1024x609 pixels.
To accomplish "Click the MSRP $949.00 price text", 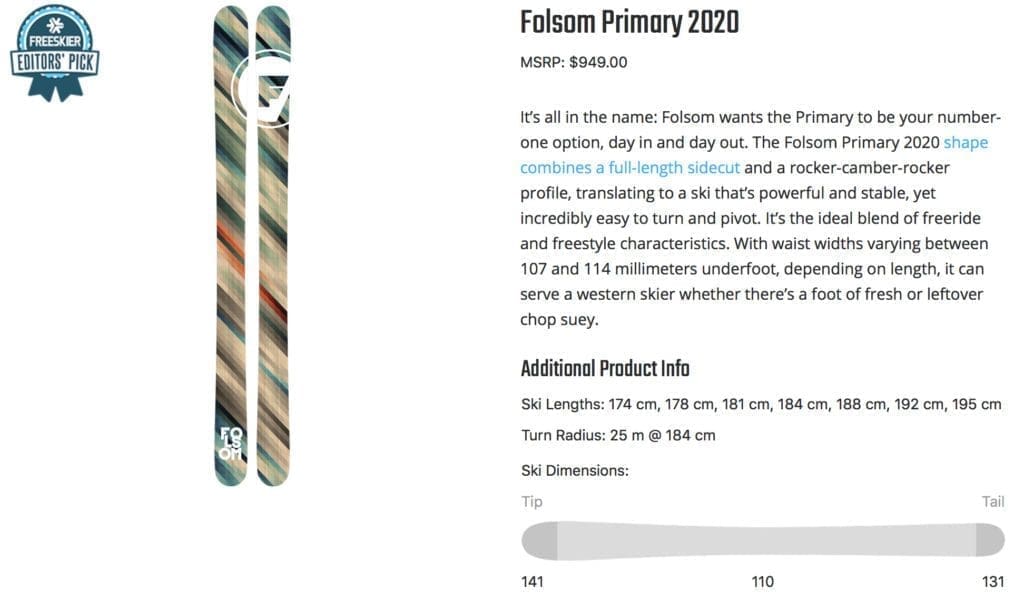I will click(x=574, y=62).
